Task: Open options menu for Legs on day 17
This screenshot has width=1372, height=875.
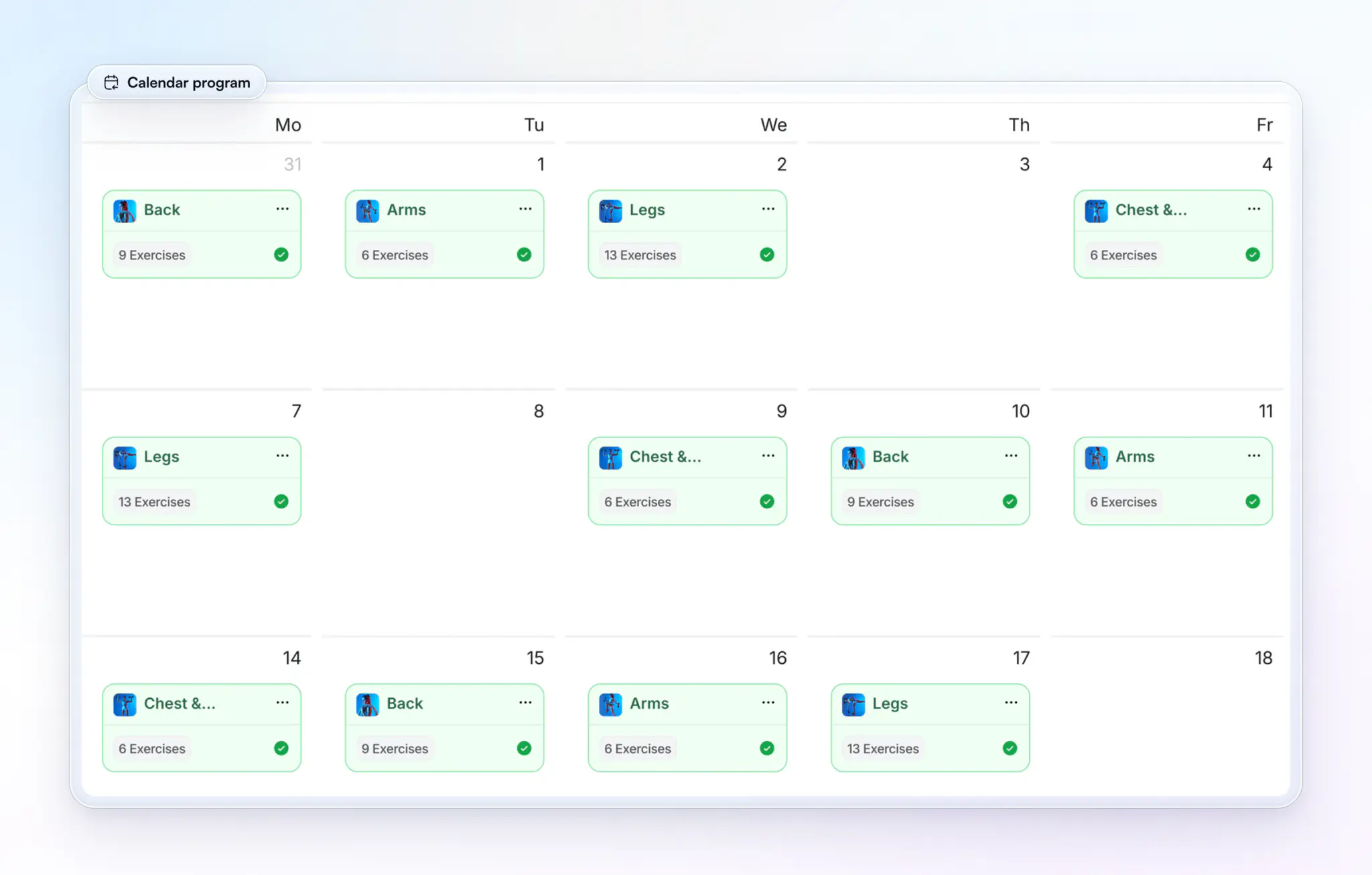Action: click(1011, 703)
